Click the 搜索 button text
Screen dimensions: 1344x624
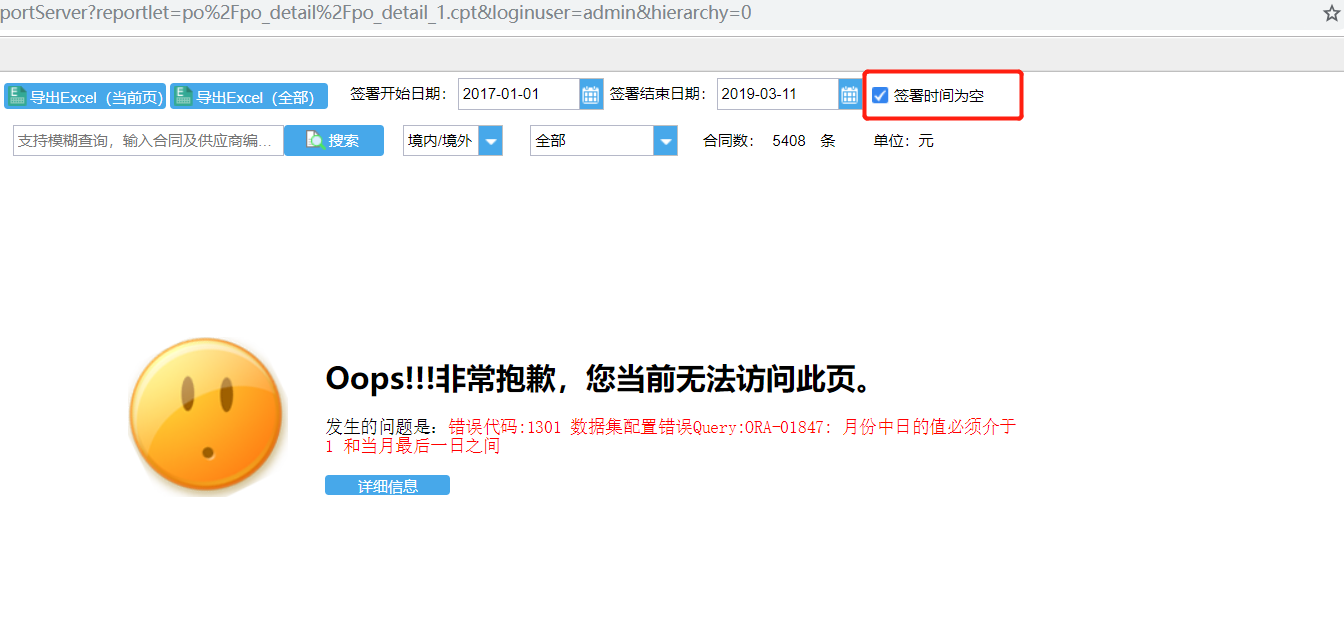344,141
